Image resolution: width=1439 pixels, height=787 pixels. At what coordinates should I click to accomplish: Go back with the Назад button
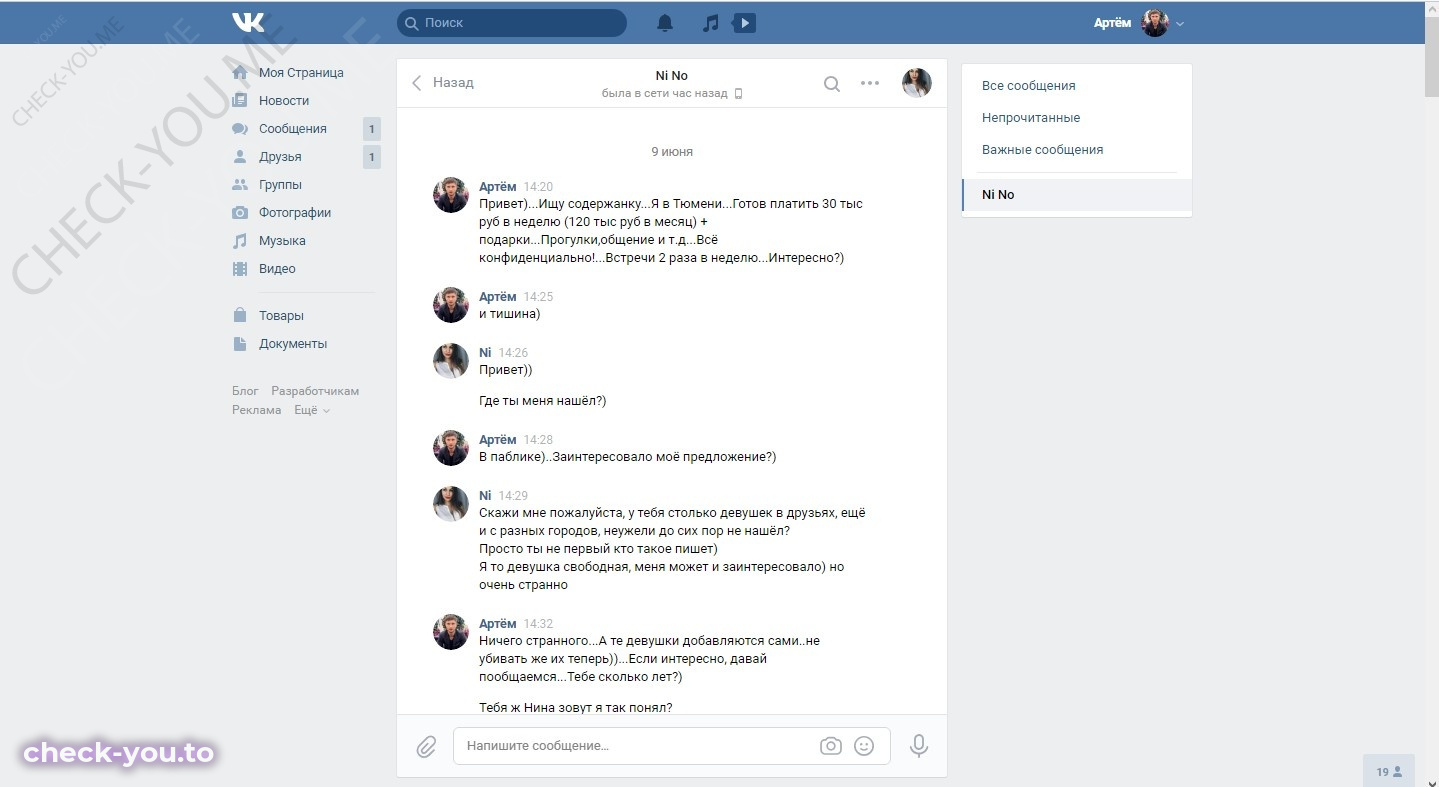click(x=443, y=83)
